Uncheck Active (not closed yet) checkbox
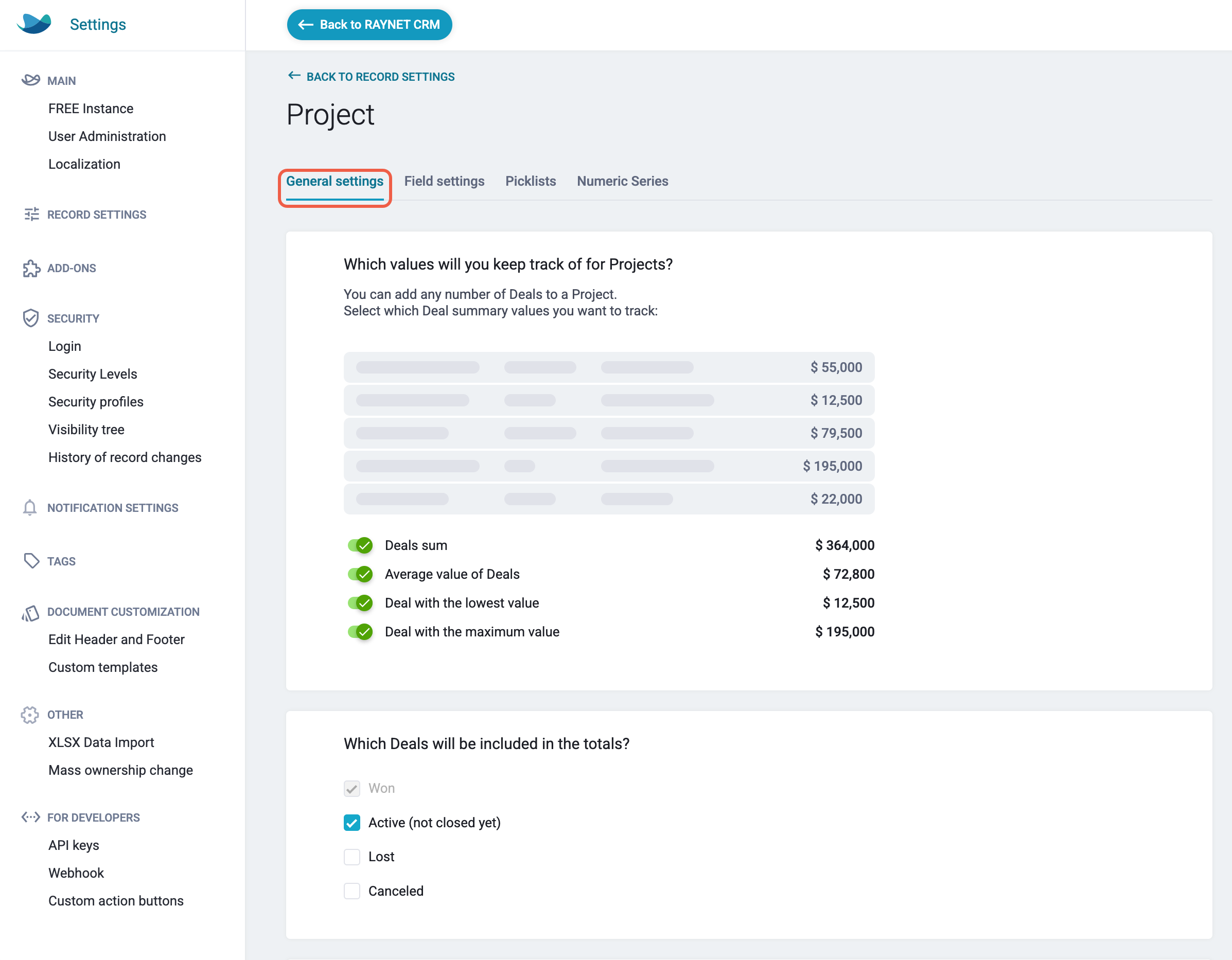1232x960 pixels. (352, 823)
